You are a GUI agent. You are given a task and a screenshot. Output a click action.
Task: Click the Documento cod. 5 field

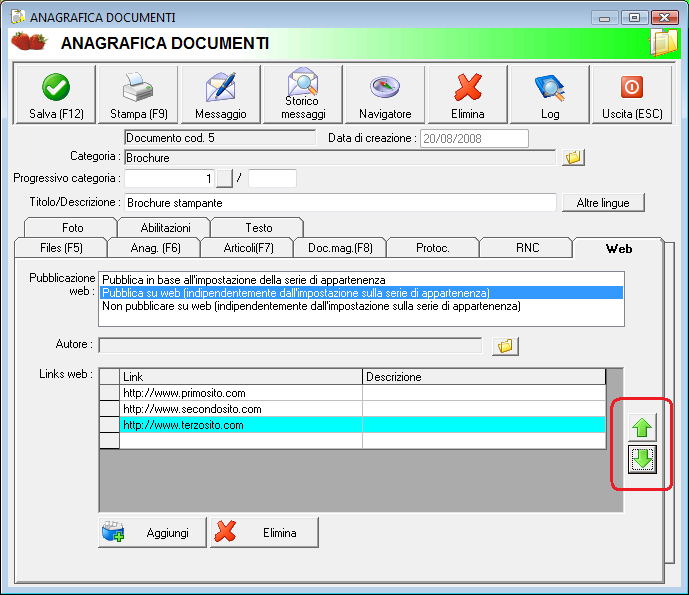[x=220, y=138]
